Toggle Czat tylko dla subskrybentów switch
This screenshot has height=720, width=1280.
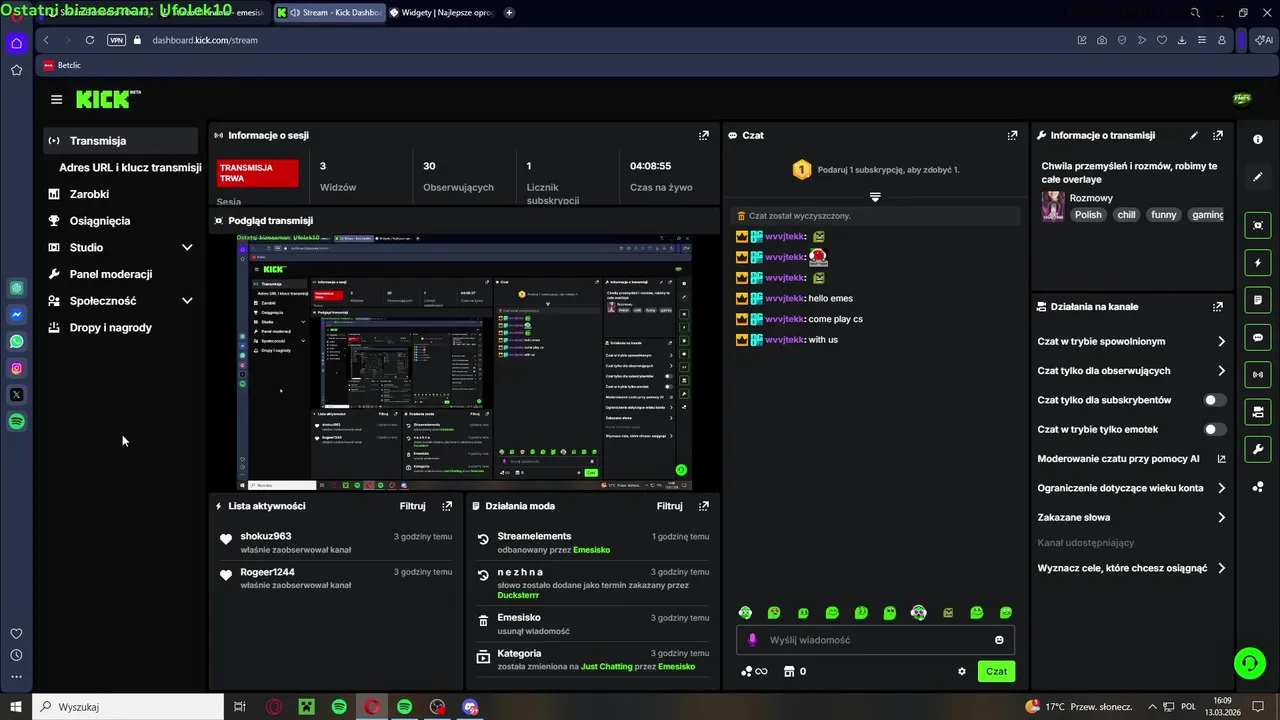click(1214, 400)
